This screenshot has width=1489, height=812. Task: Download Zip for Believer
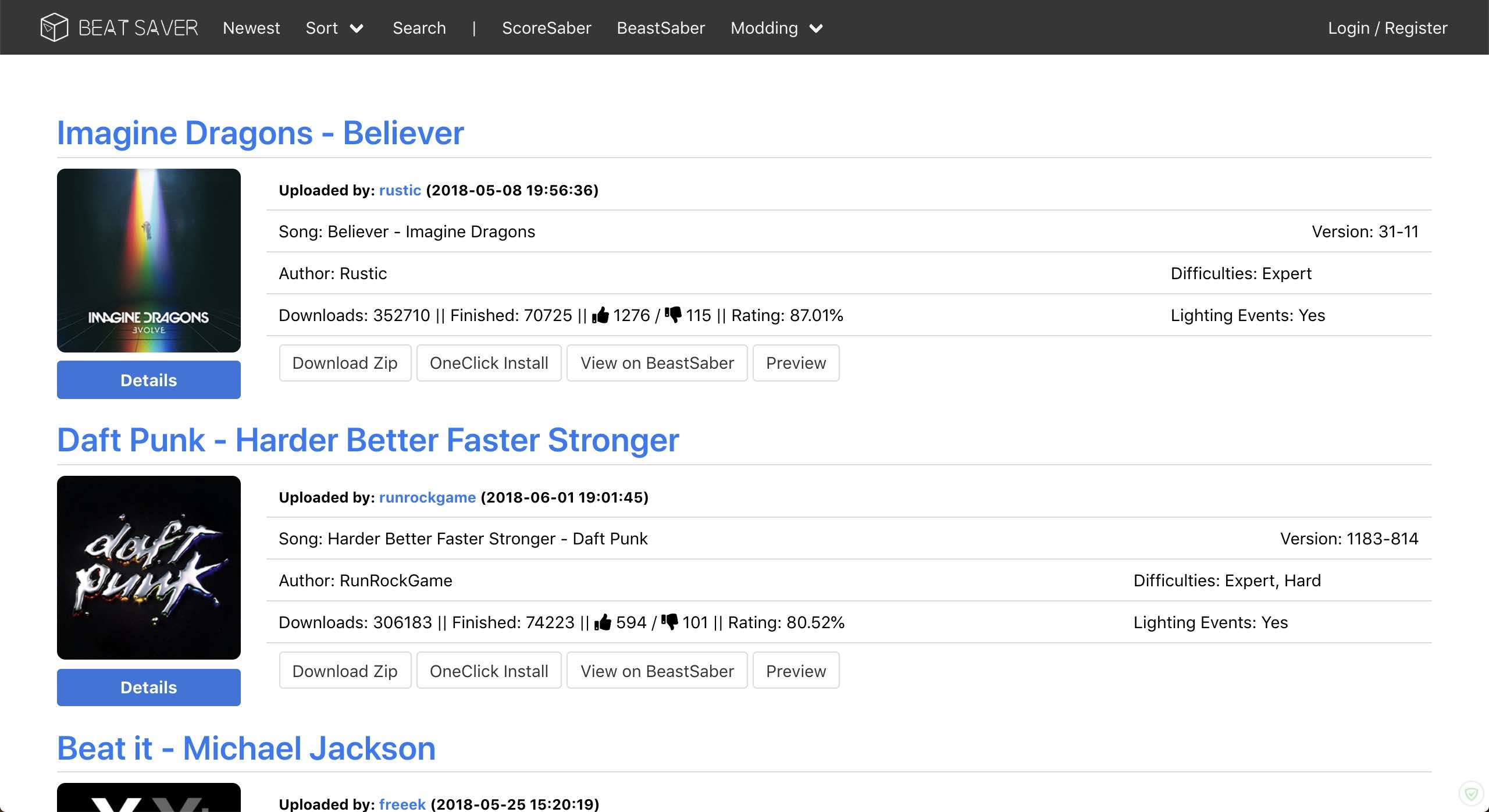pos(345,363)
